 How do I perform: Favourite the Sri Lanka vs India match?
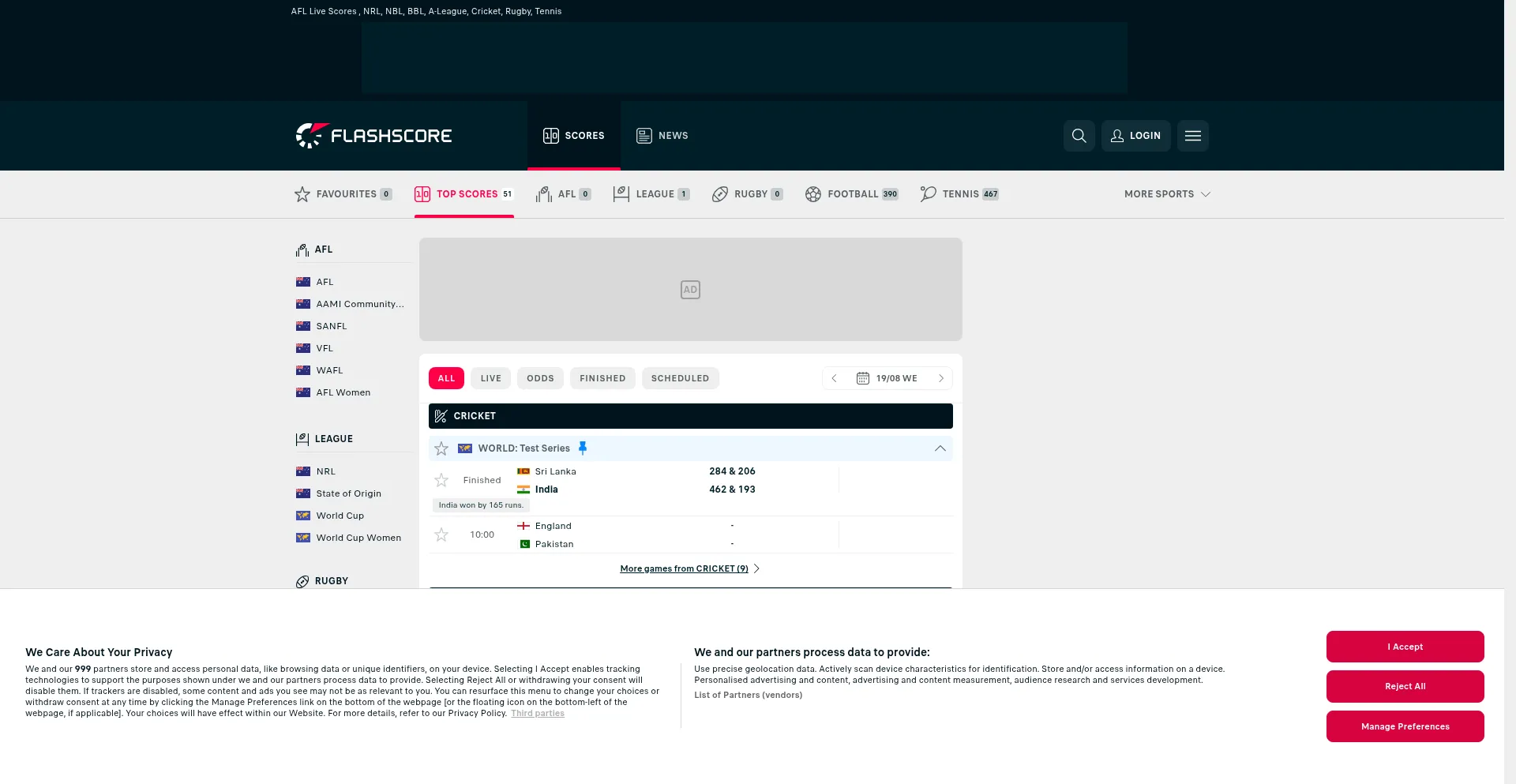[441, 480]
